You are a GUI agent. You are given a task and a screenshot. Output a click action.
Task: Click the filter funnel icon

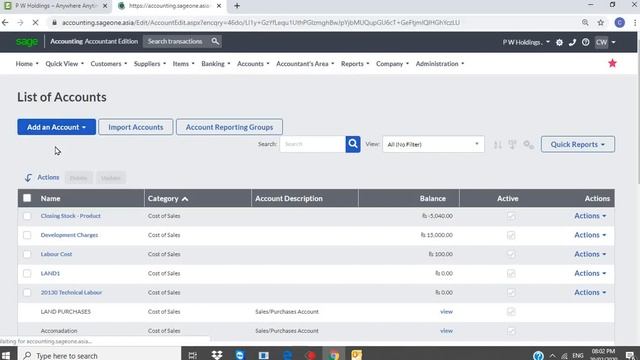tap(512, 144)
